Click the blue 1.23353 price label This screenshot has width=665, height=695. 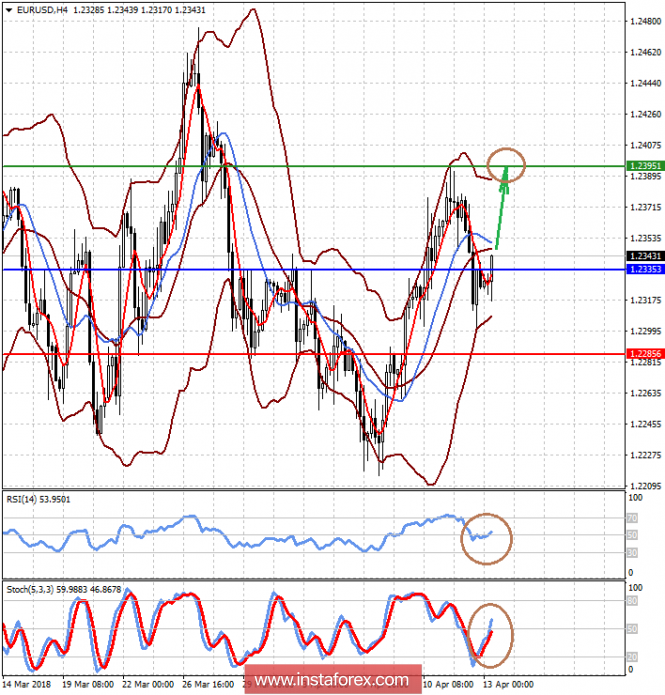645,269
